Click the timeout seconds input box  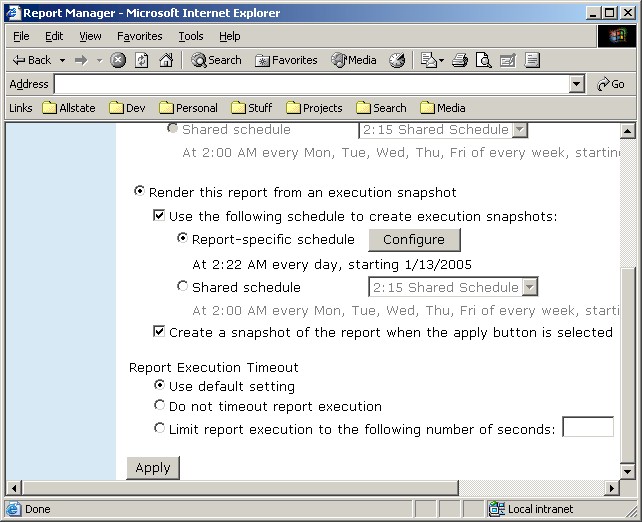[588, 427]
